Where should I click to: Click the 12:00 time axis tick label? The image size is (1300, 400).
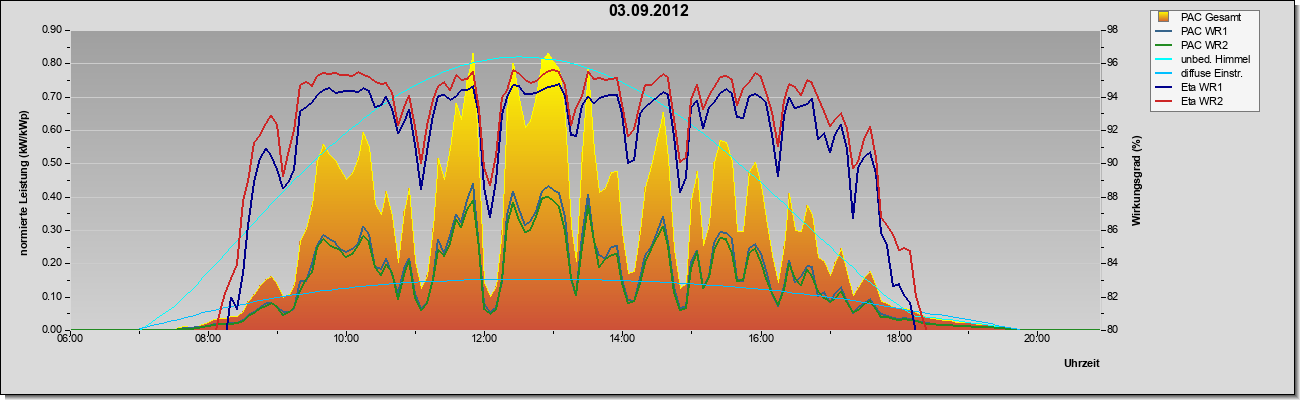(x=484, y=338)
